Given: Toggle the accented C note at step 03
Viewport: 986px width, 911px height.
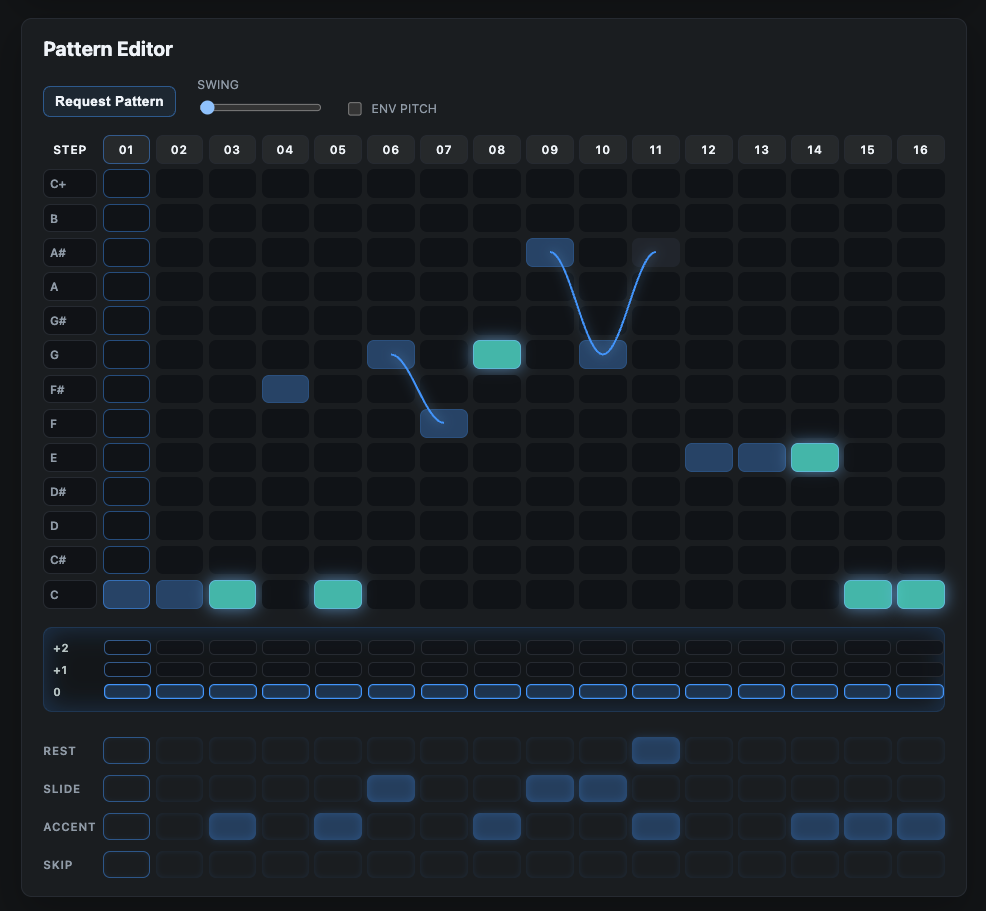Looking at the screenshot, I should [x=232, y=594].
